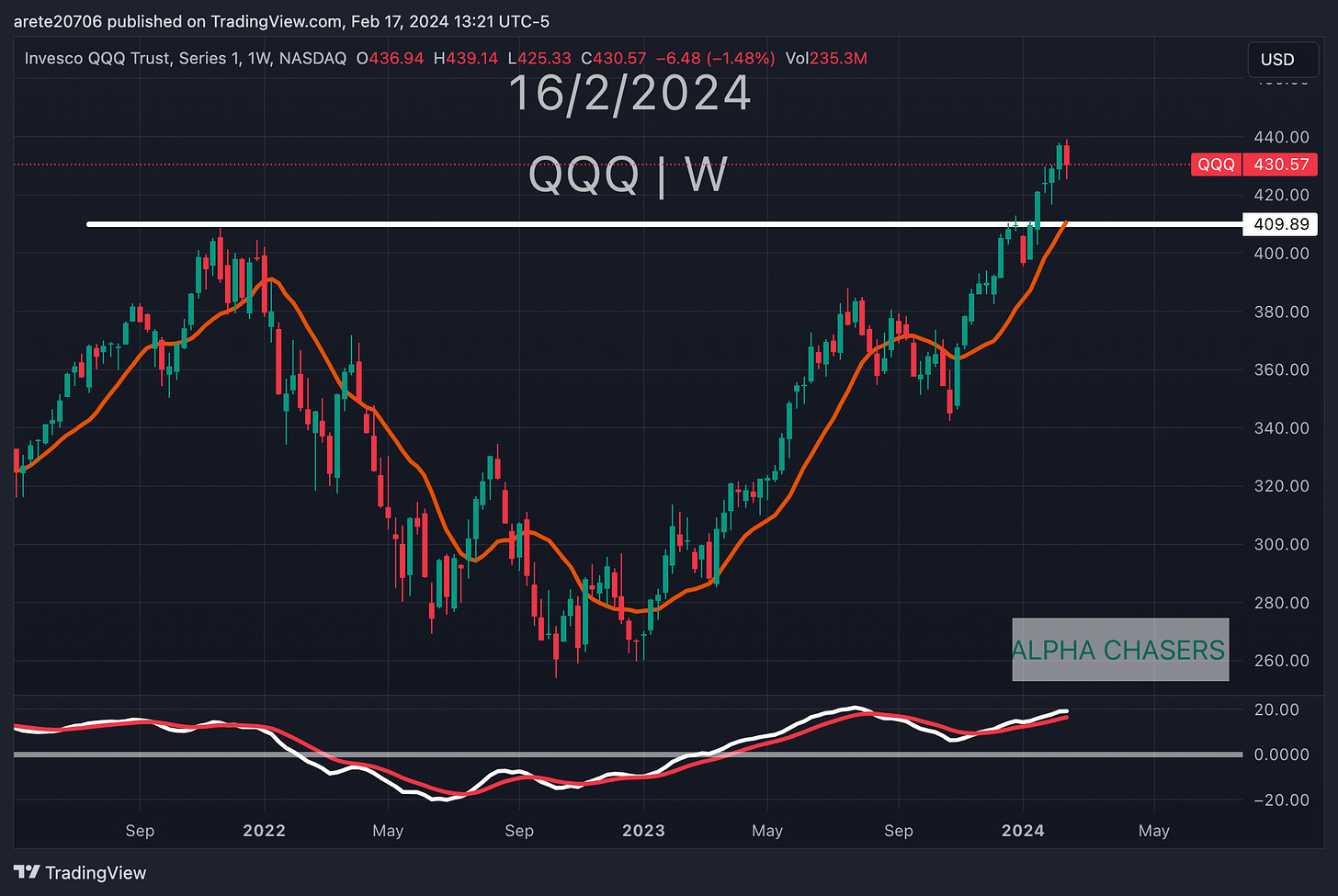Image resolution: width=1338 pixels, height=896 pixels.
Task: Click the 2024 time axis label
Action: (1023, 831)
